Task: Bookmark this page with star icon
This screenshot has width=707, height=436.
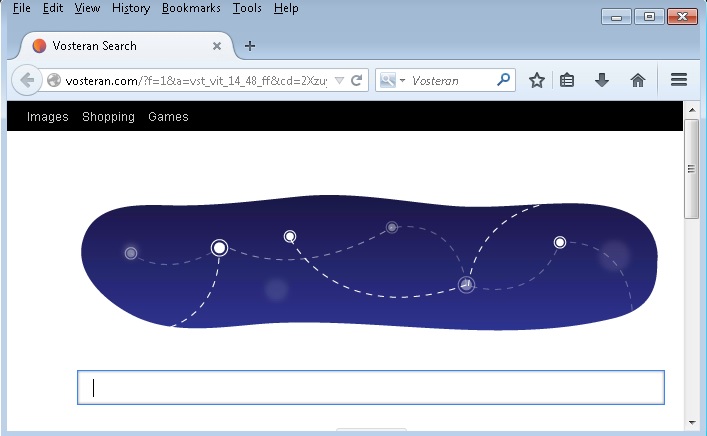Action: 537,81
